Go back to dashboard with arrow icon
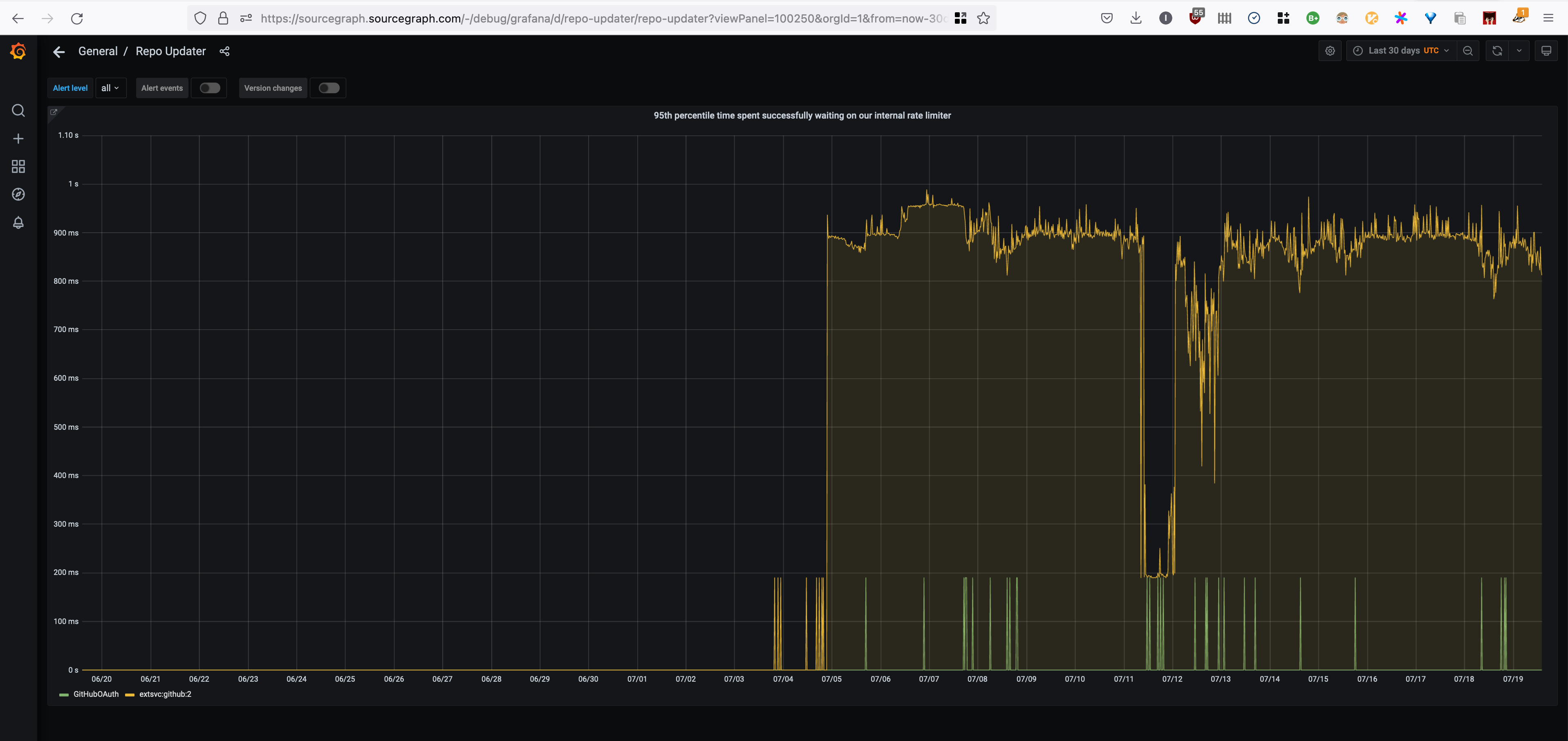Image resolution: width=1568 pixels, height=741 pixels. click(58, 52)
